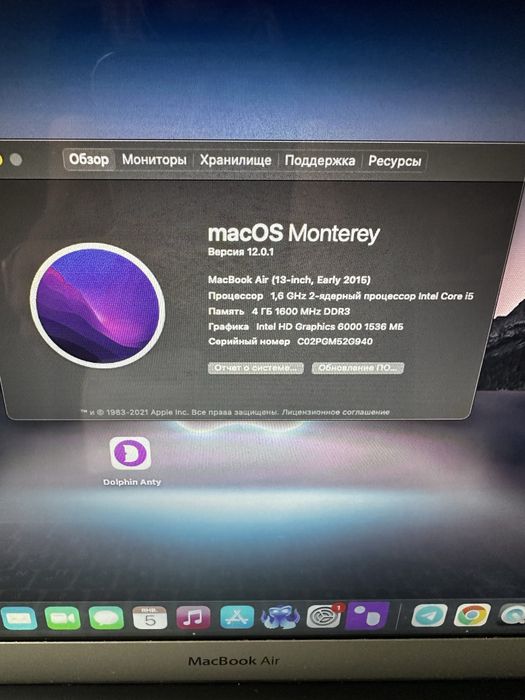Viewport: 525px width, 700px height.
Task: Open the purple app icon in Dock
Action: 367,615
